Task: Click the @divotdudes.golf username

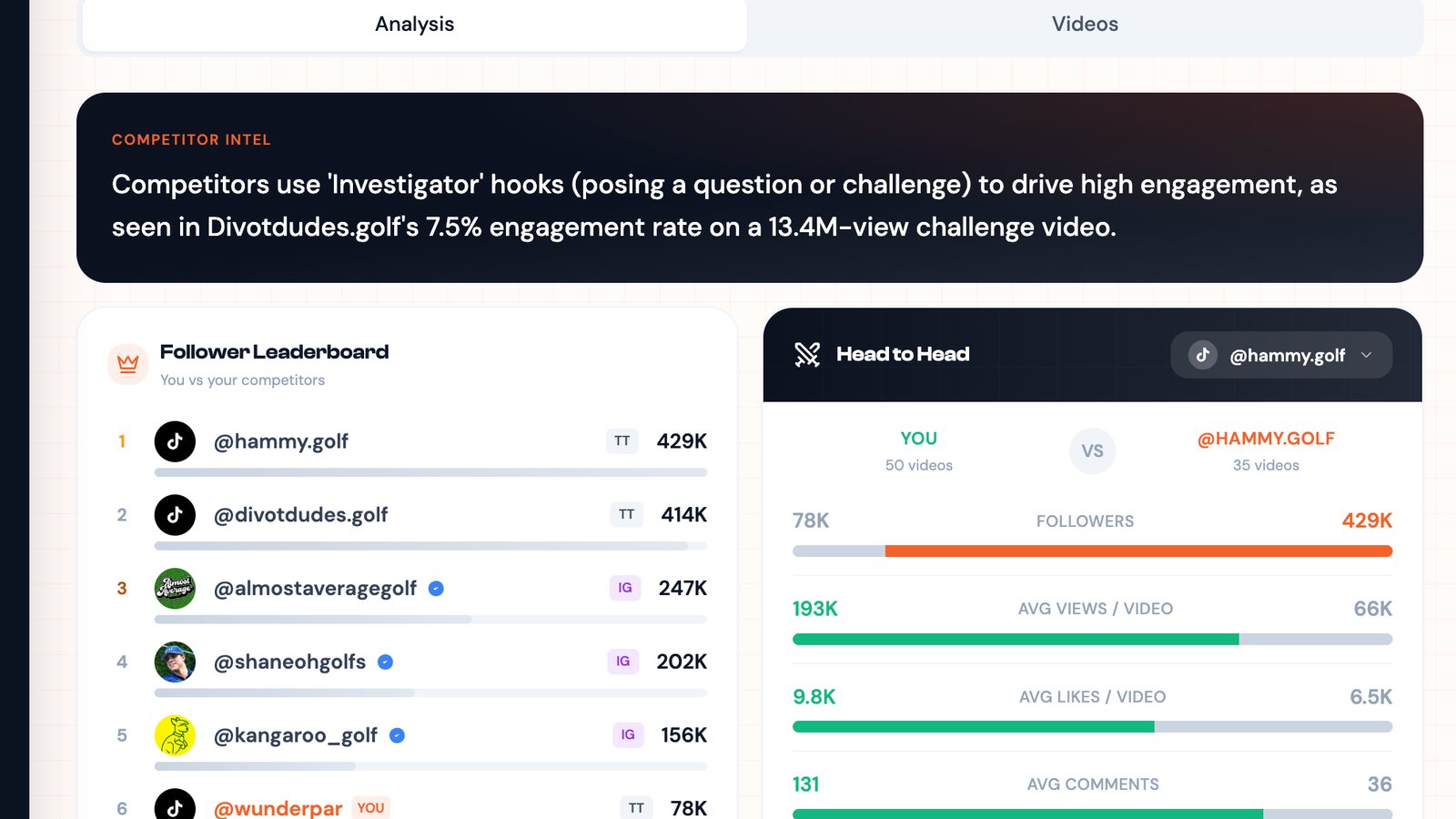Action: [x=300, y=515]
